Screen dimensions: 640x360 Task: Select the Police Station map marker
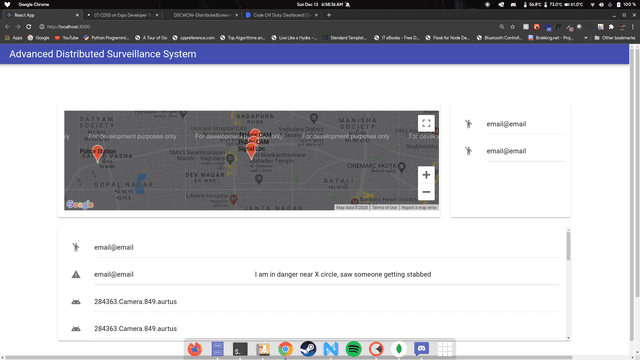tap(98, 153)
